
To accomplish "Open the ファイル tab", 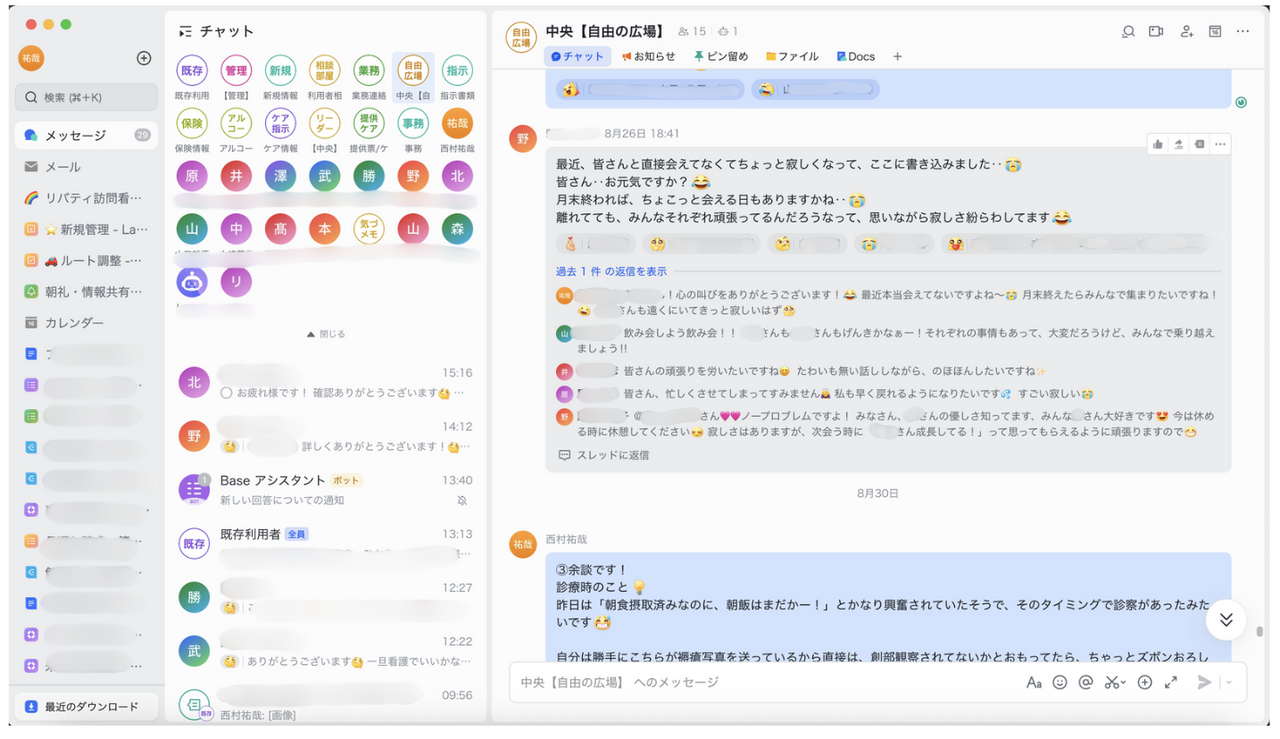I will click(x=792, y=57).
